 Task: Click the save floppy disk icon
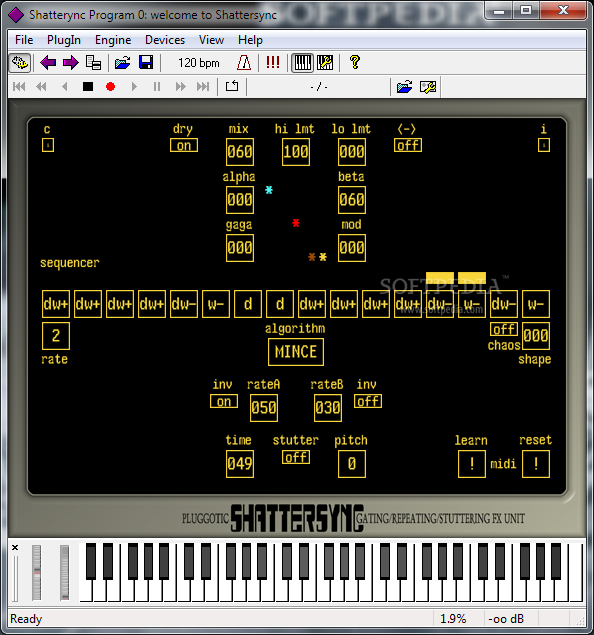146,63
